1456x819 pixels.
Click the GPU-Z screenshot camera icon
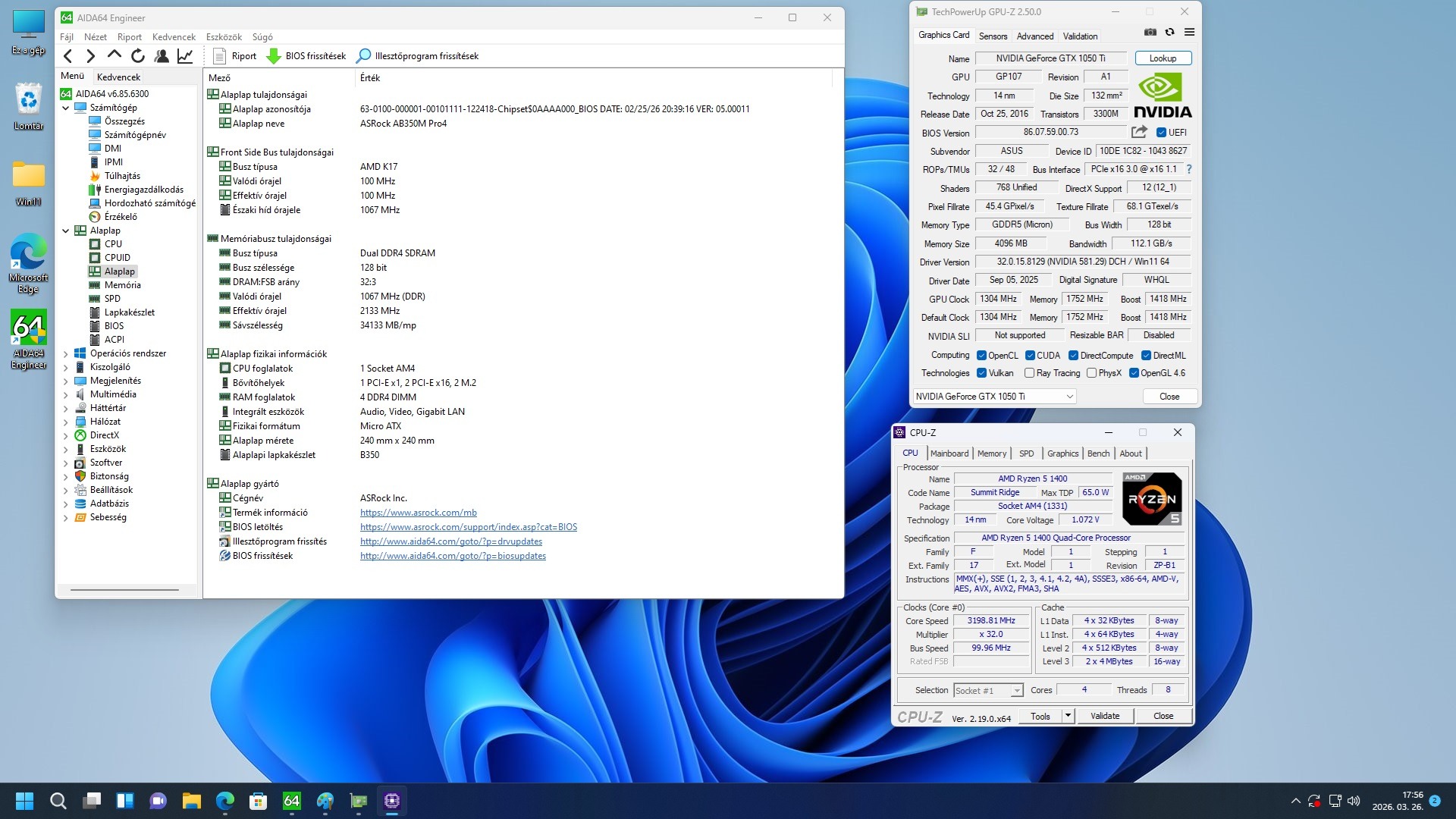(1150, 32)
